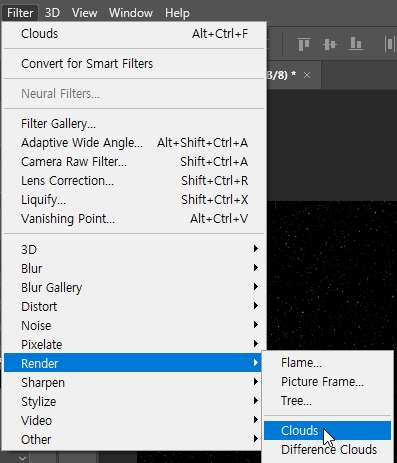Expand the Distort submenu
The height and width of the screenshot is (463, 397).
pyautogui.click(x=134, y=306)
